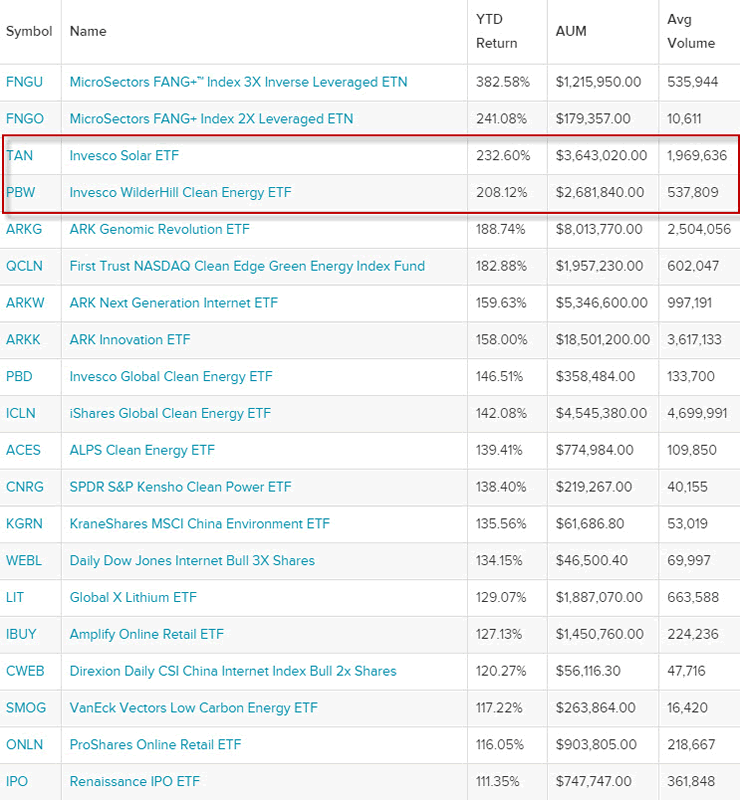This screenshot has height=800, width=740.
Task: Open Invesco Global Clean Energy ETF
Action: point(171,377)
